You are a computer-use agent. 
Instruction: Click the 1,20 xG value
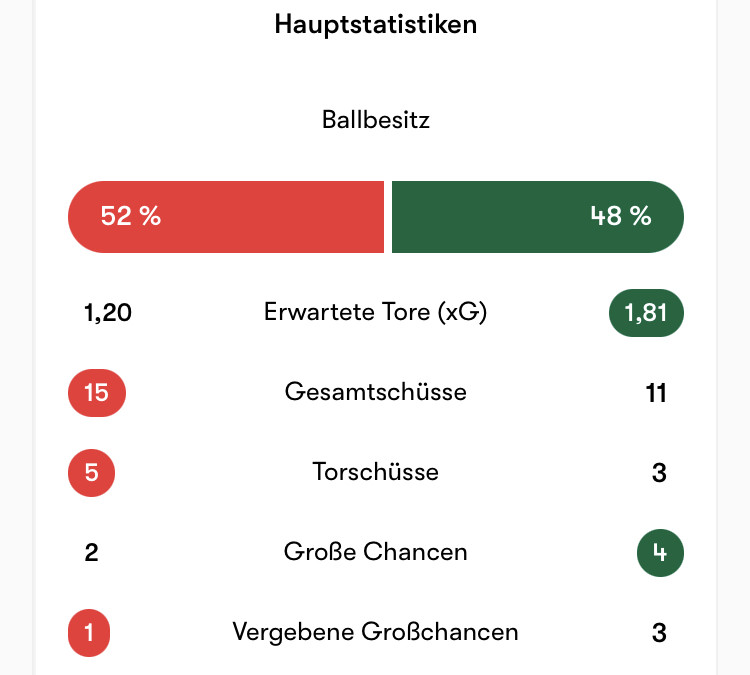click(108, 313)
